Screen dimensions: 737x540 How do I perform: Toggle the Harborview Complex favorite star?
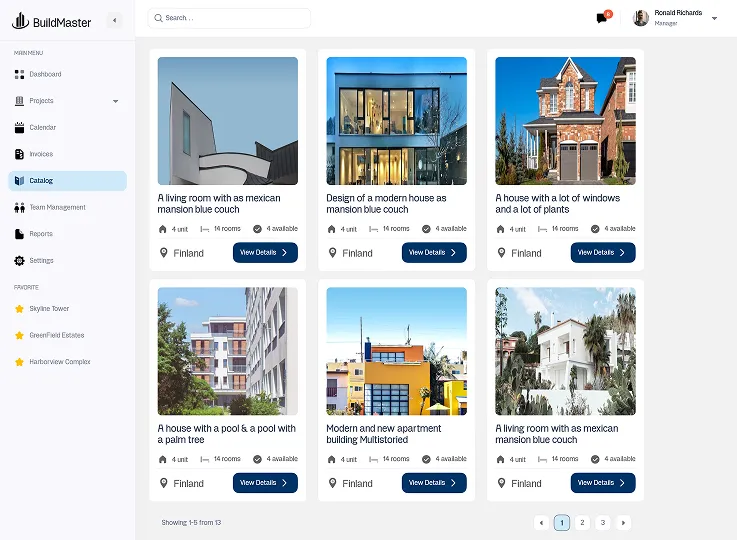(19, 362)
